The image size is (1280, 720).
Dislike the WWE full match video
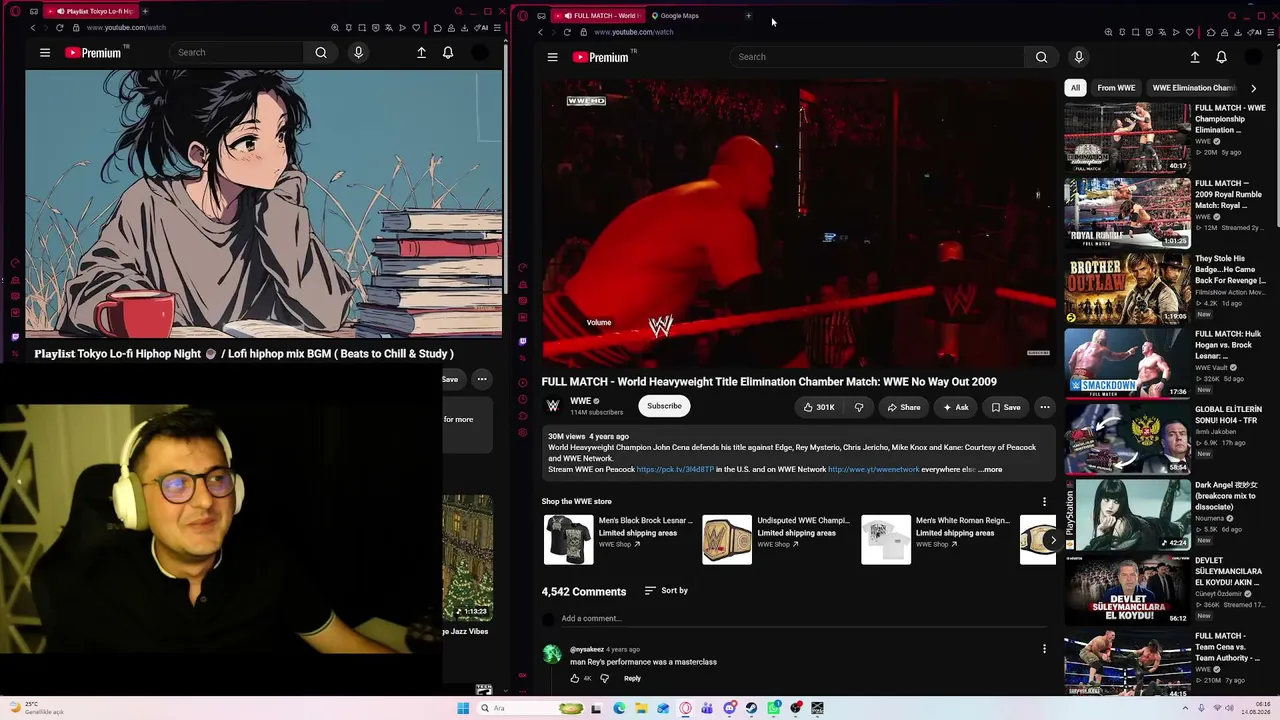pos(859,407)
